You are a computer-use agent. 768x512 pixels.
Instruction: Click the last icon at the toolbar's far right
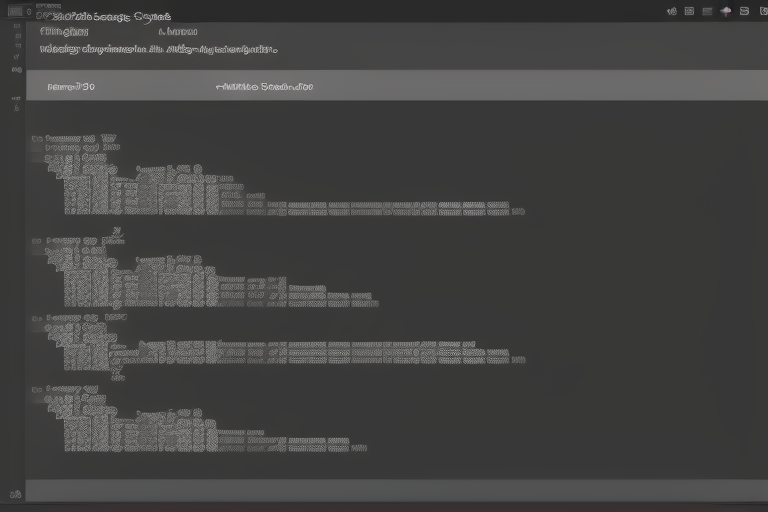pos(760,11)
